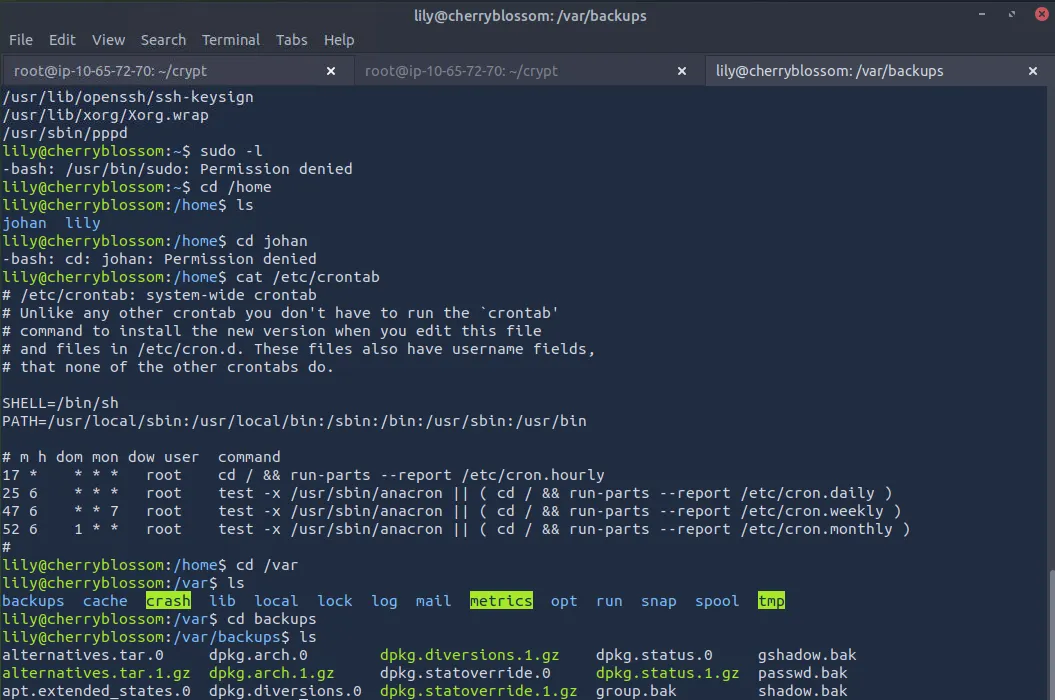This screenshot has width=1055, height=700.
Task: Open the View menu
Action: pyautogui.click(x=108, y=40)
